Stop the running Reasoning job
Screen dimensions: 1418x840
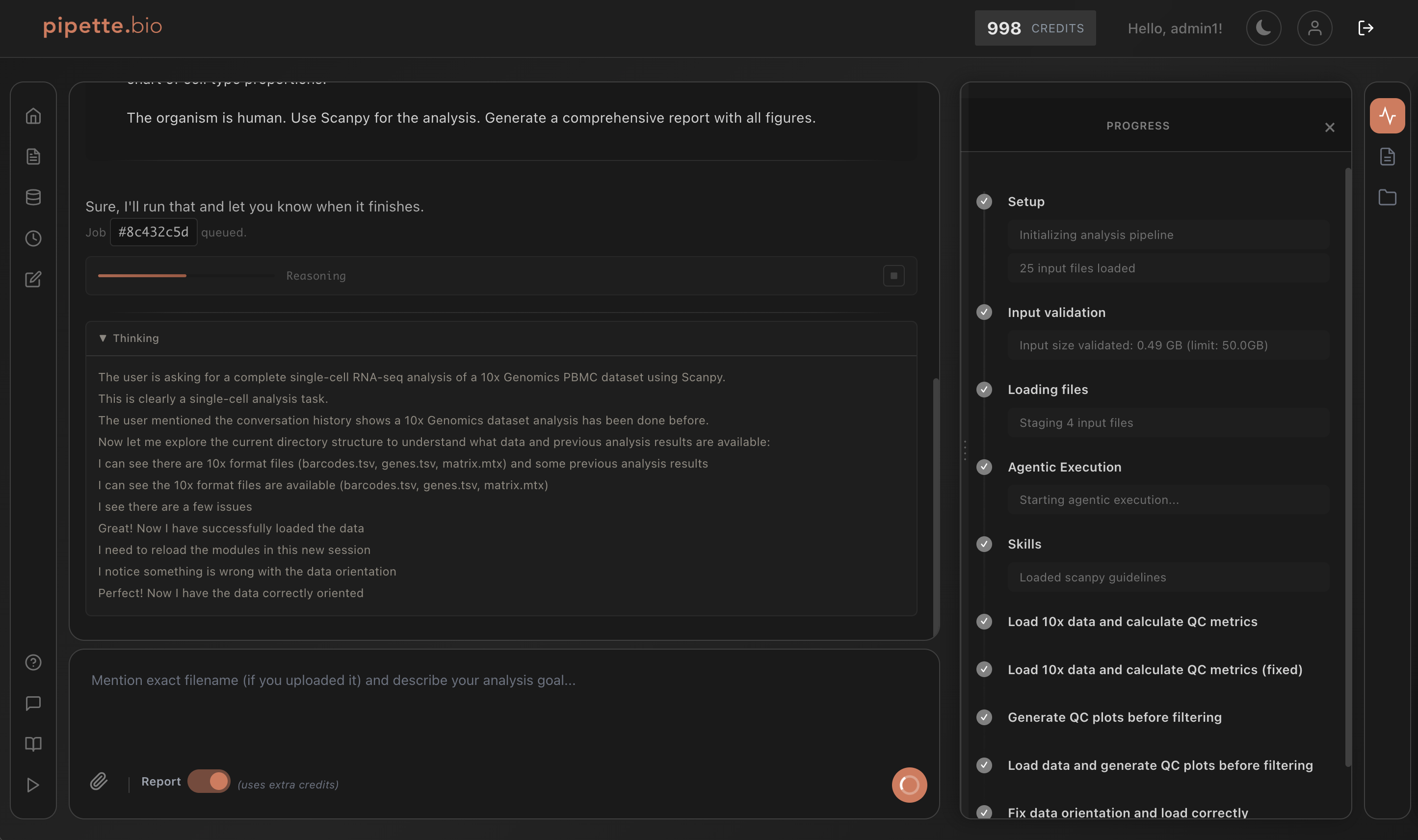click(893, 276)
